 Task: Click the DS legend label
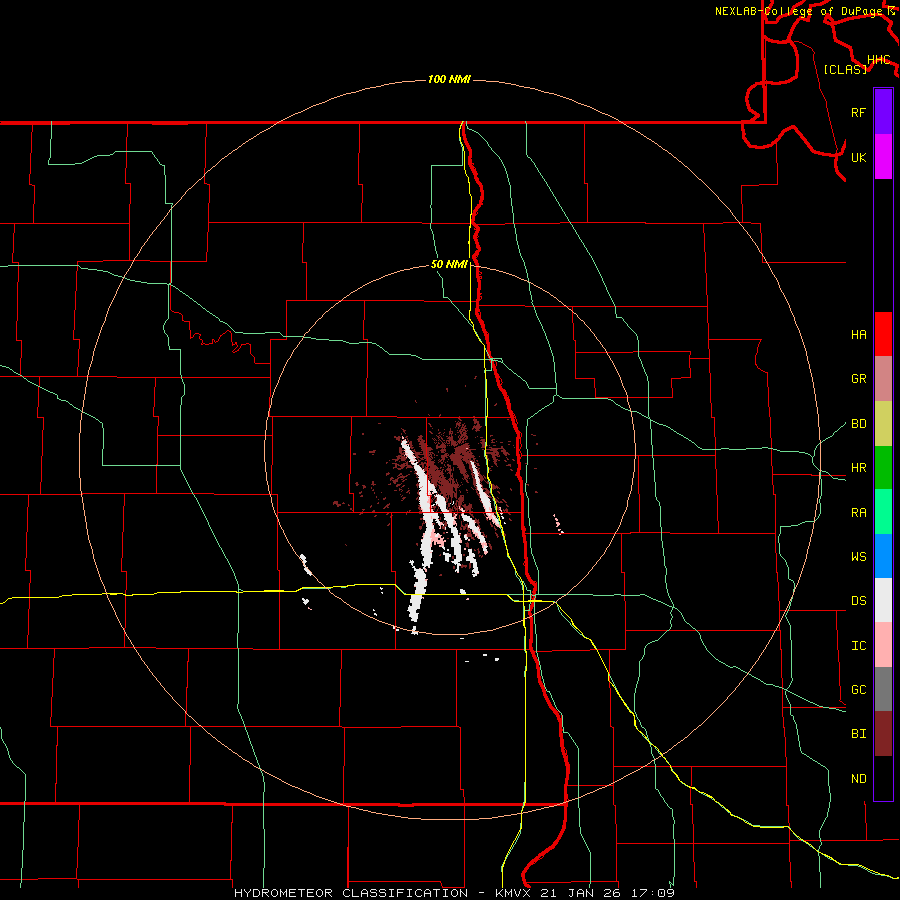point(858,601)
